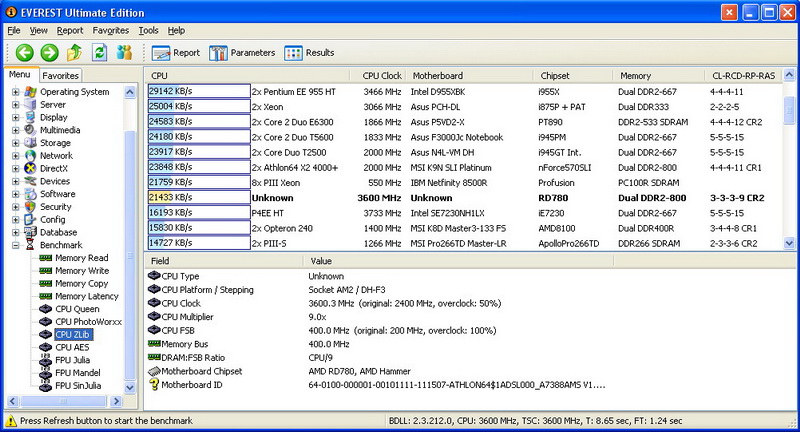Select FPU SinJulia benchmark

point(78,386)
